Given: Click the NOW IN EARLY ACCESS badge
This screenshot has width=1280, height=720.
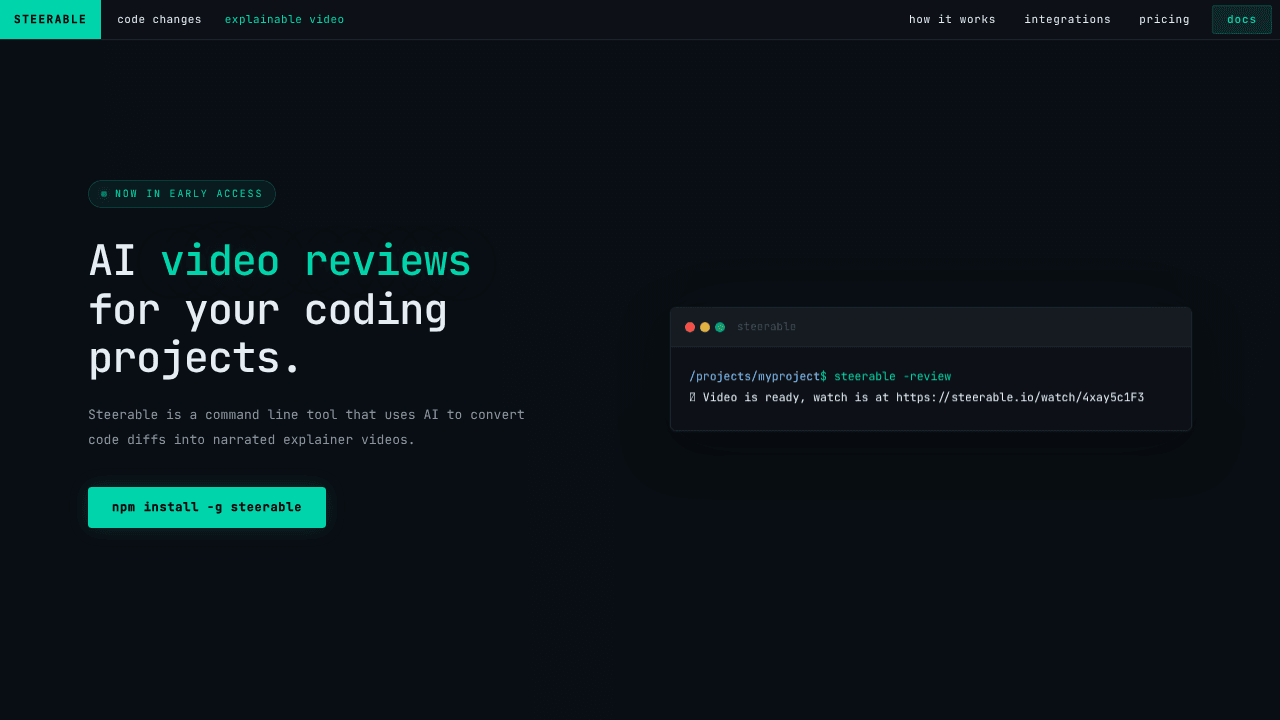Looking at the screenshot, I should [182, 194].
